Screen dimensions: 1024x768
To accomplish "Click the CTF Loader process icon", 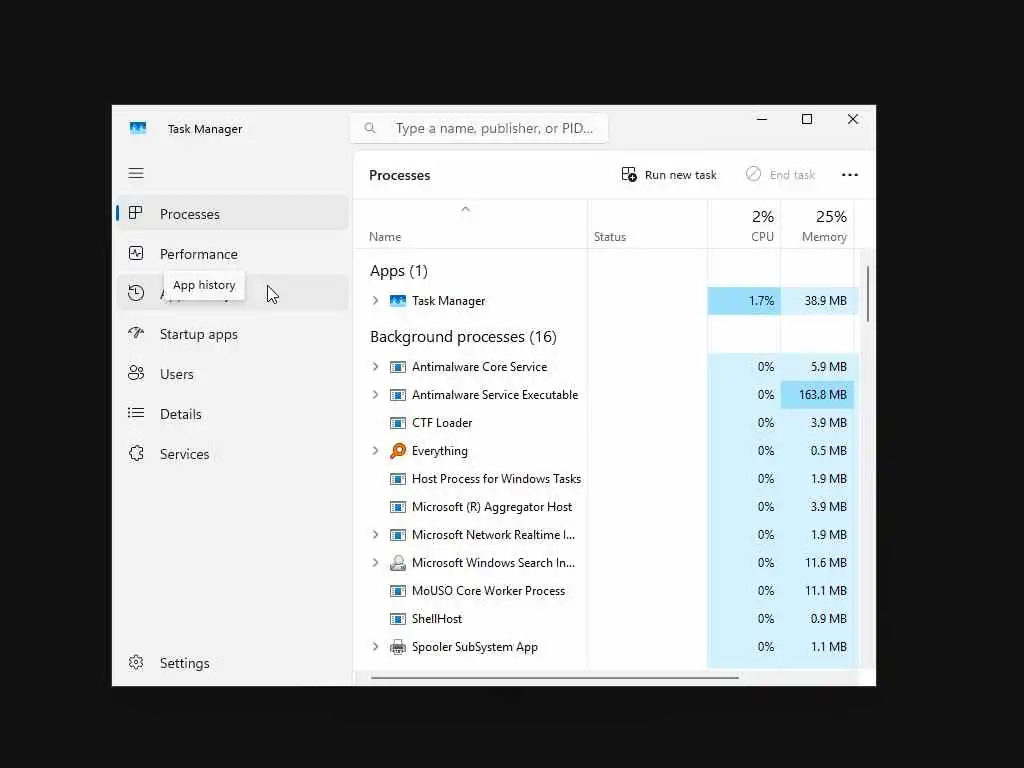I will coord(398,423).
